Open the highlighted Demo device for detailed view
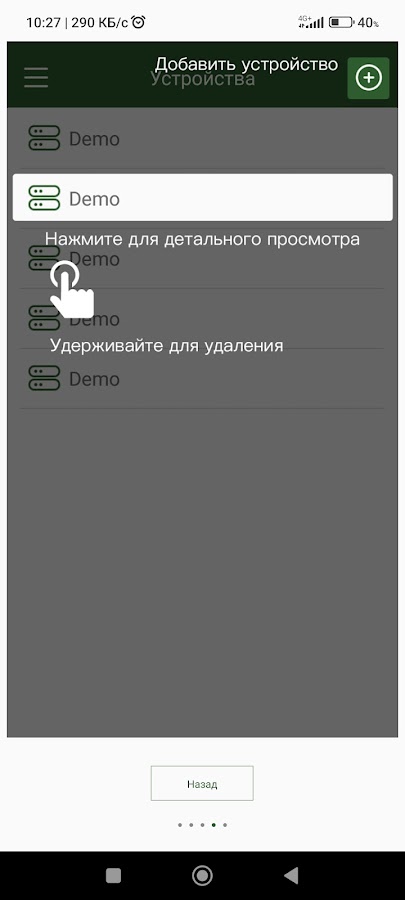This screenshot has height=900, width=405. click(x=202, y=197)
